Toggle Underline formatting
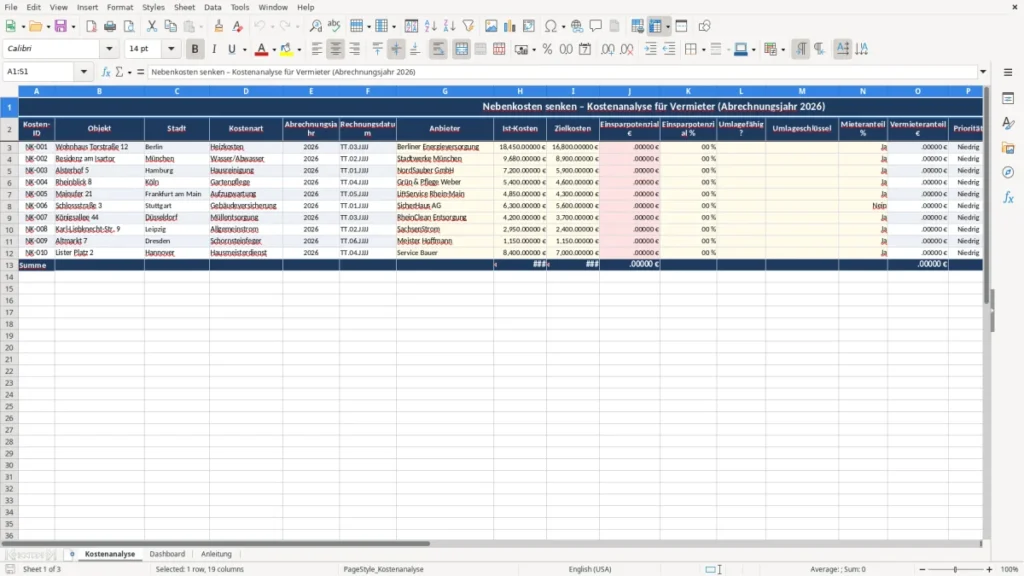Viewport: 1024px width, 576px height. [x=231, y=49]
